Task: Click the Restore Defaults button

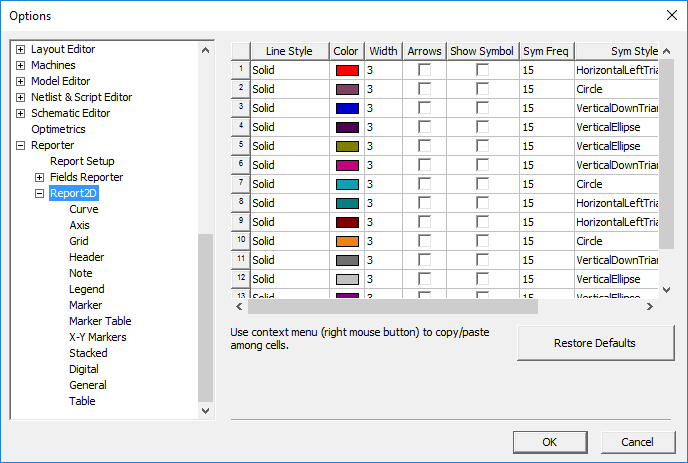Action: pos(594,343)
